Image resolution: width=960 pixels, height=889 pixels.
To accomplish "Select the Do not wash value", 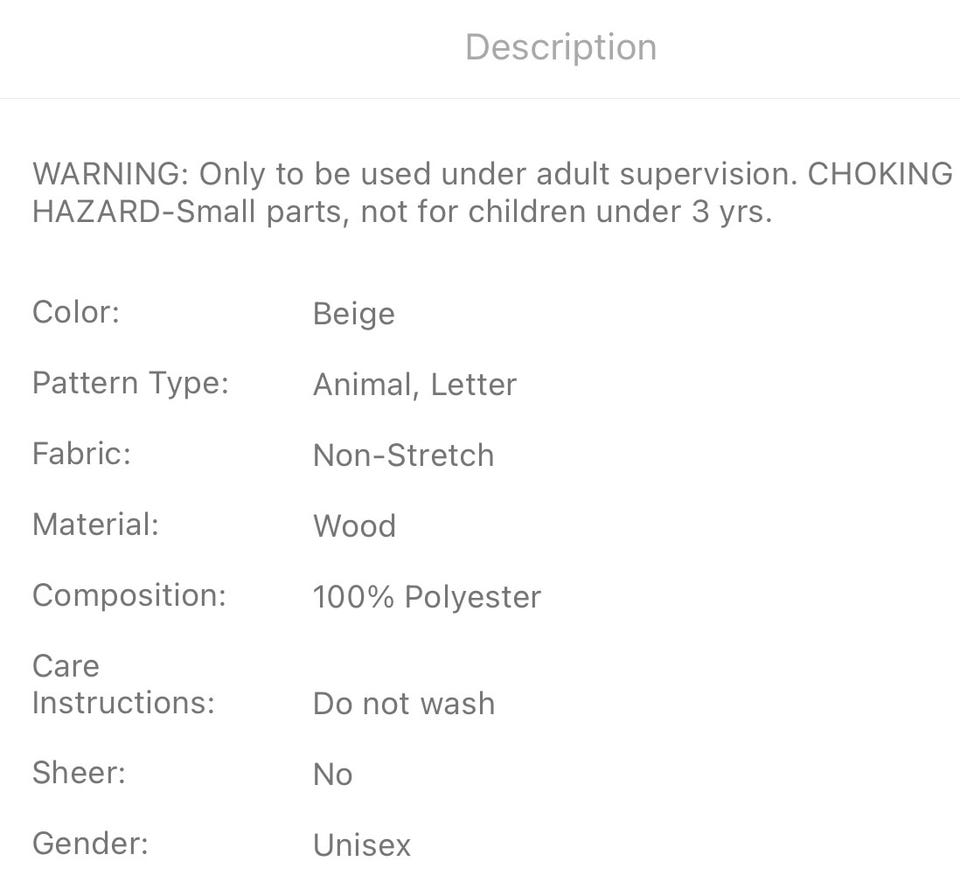I will (x=403, y=704).
